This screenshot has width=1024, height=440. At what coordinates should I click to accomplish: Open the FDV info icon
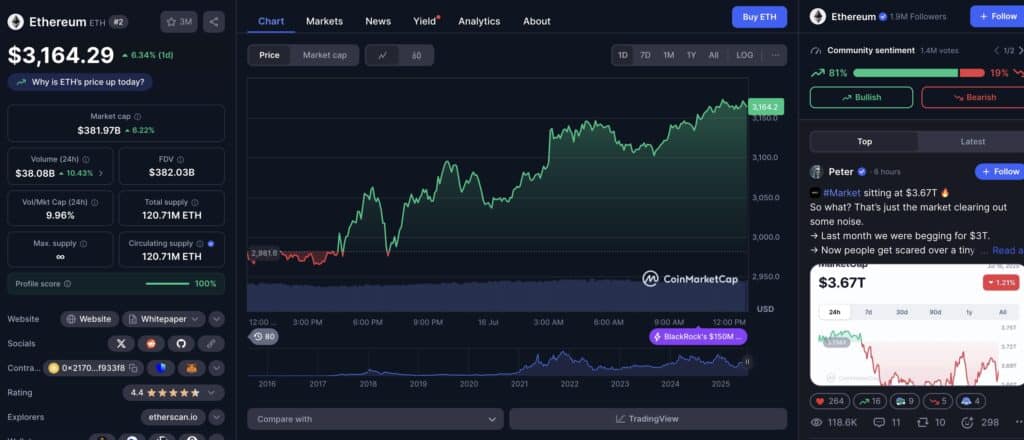[180, 159]
